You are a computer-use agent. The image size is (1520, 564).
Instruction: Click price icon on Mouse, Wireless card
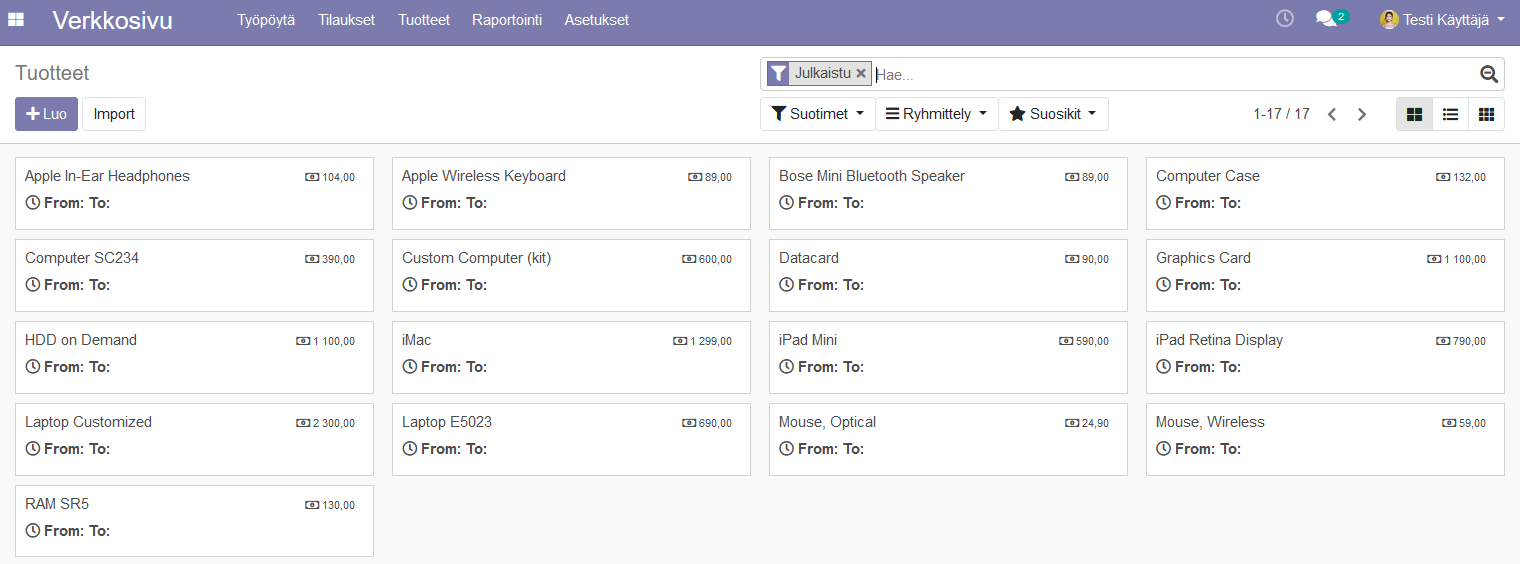coord(1449,423)
